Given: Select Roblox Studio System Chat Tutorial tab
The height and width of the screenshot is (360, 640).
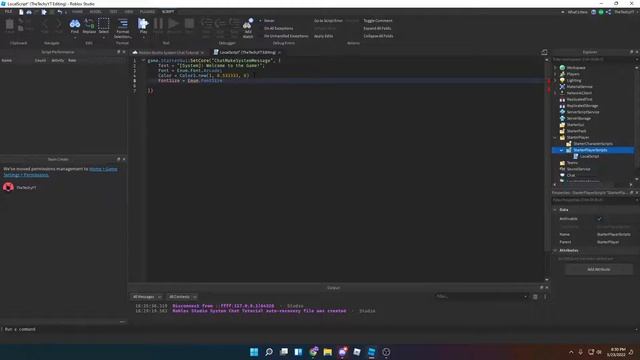Looking at the screenshot, I should click(169, 53).
